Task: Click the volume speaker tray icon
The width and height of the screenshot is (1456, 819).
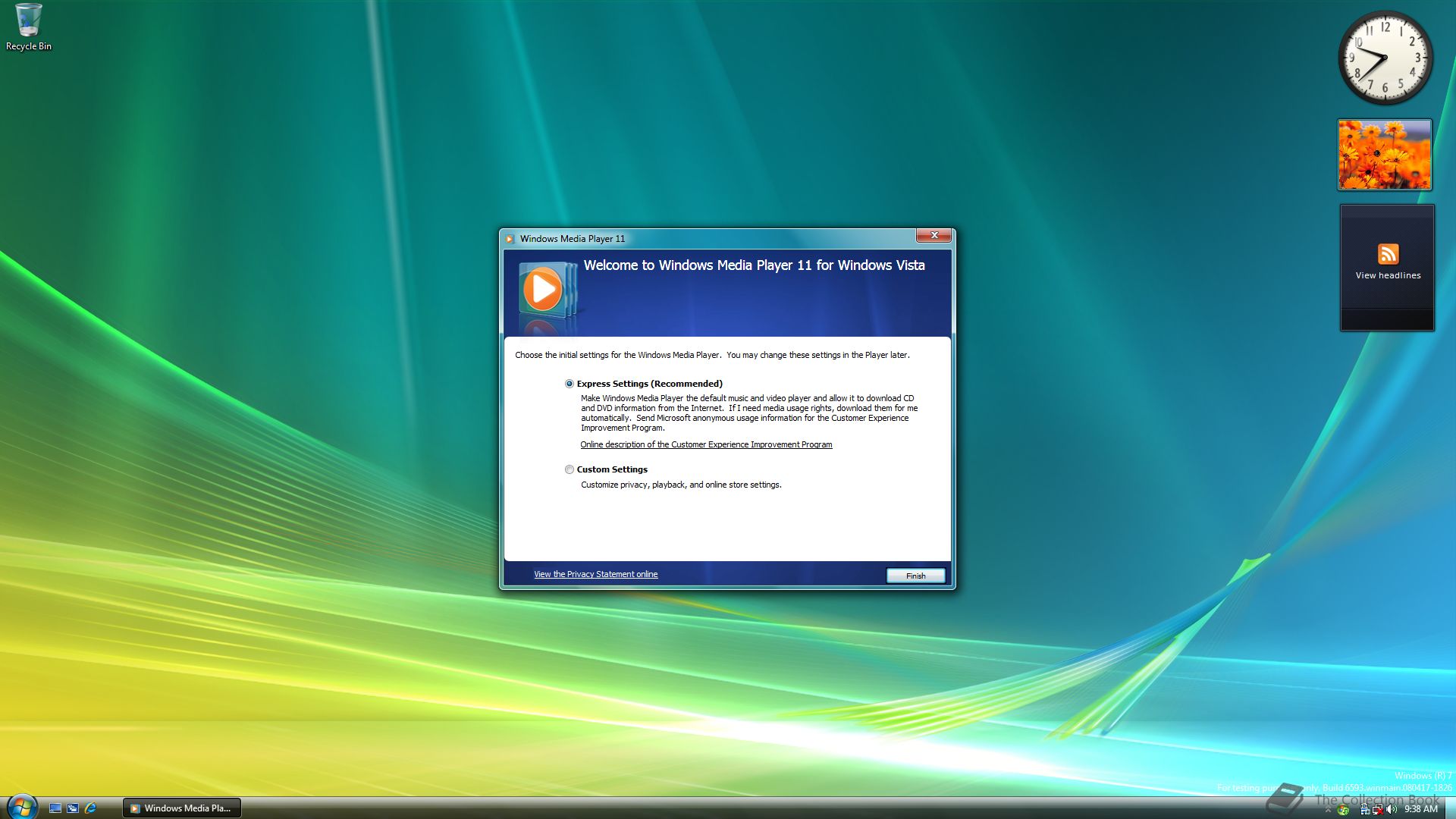Action: pos(1392,809)
